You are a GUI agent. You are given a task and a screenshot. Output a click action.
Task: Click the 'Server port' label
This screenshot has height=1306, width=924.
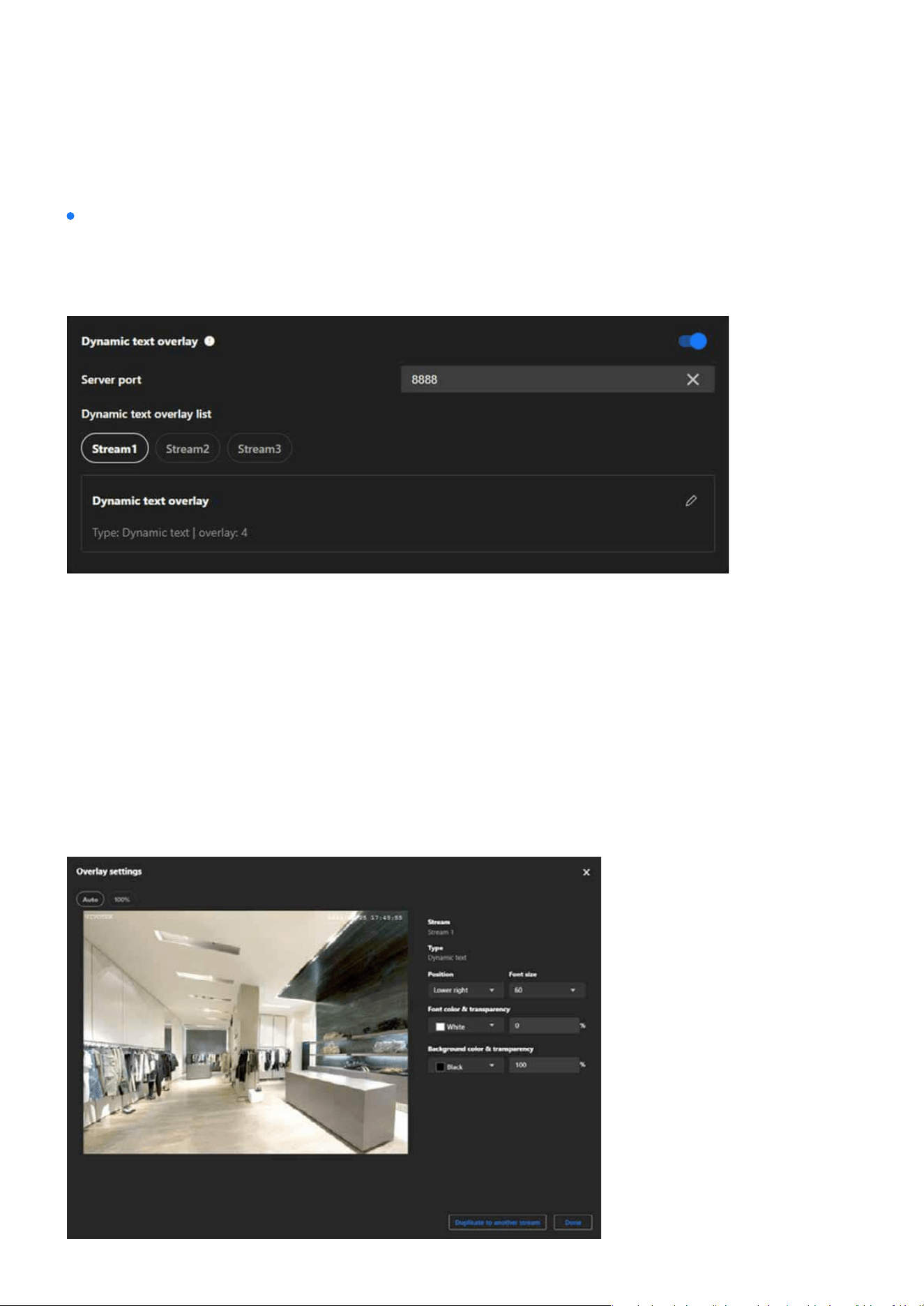pos(112,380)
